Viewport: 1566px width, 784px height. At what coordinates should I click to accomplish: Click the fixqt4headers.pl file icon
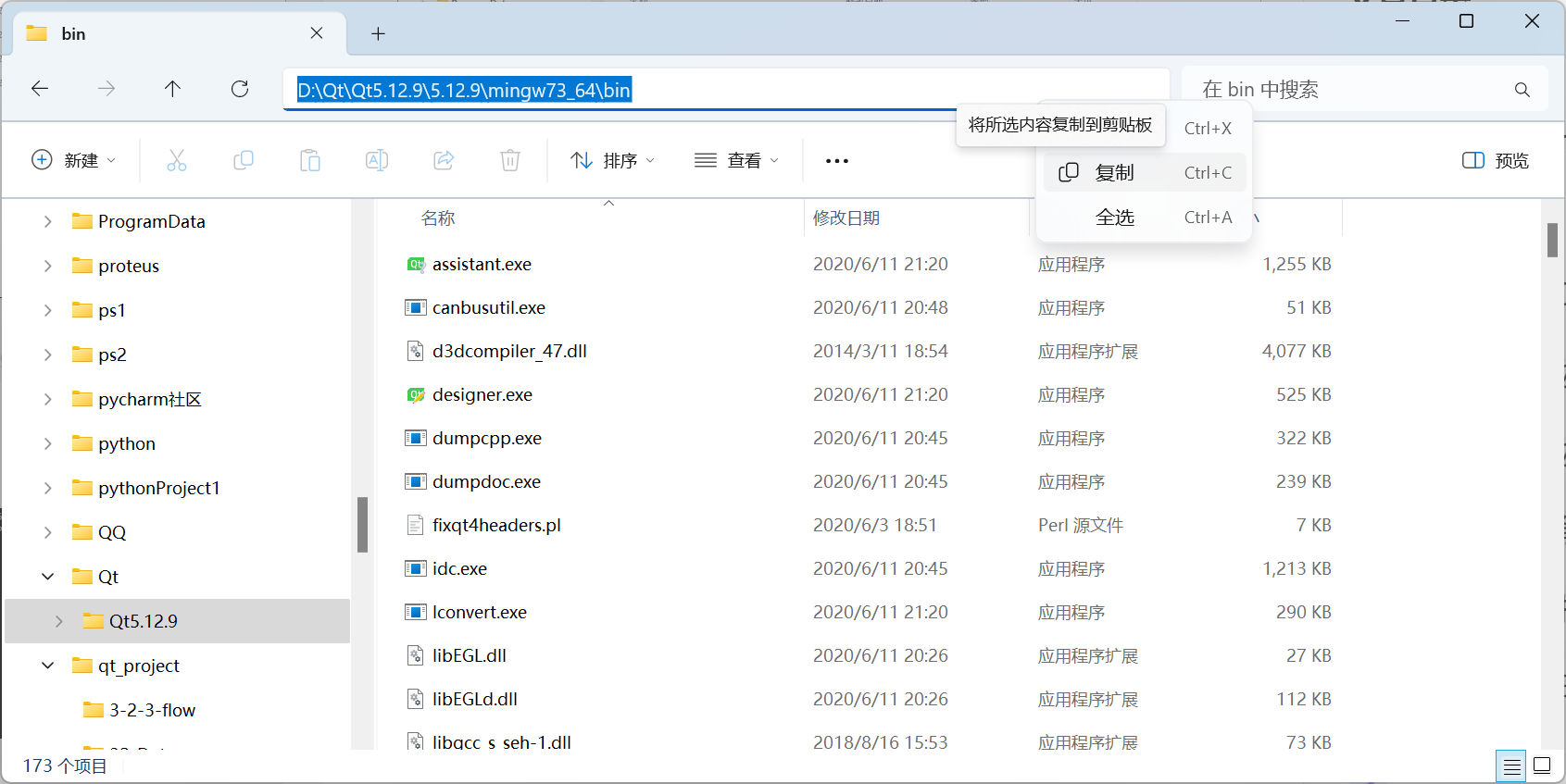click(416, 525)
